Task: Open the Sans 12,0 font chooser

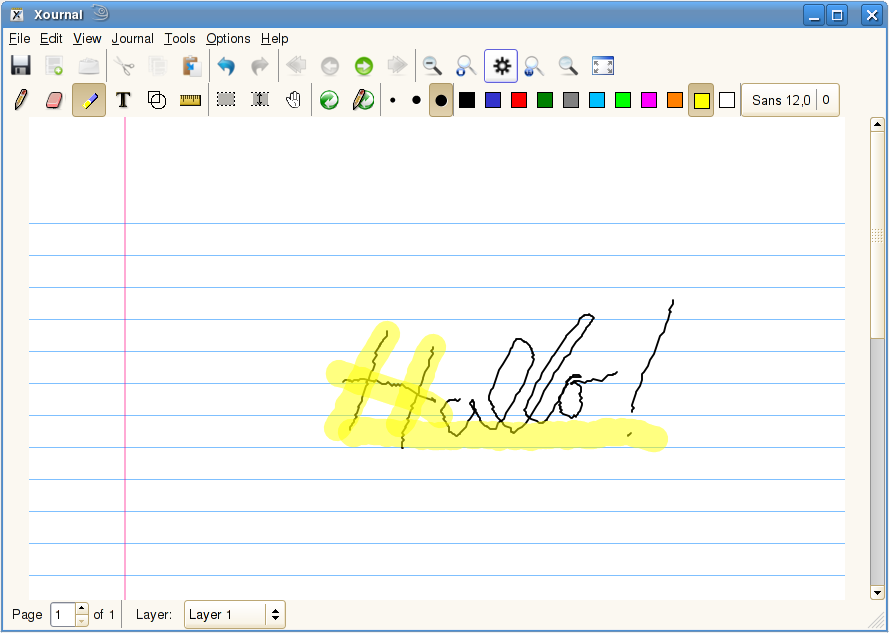Action: (780, 100)
